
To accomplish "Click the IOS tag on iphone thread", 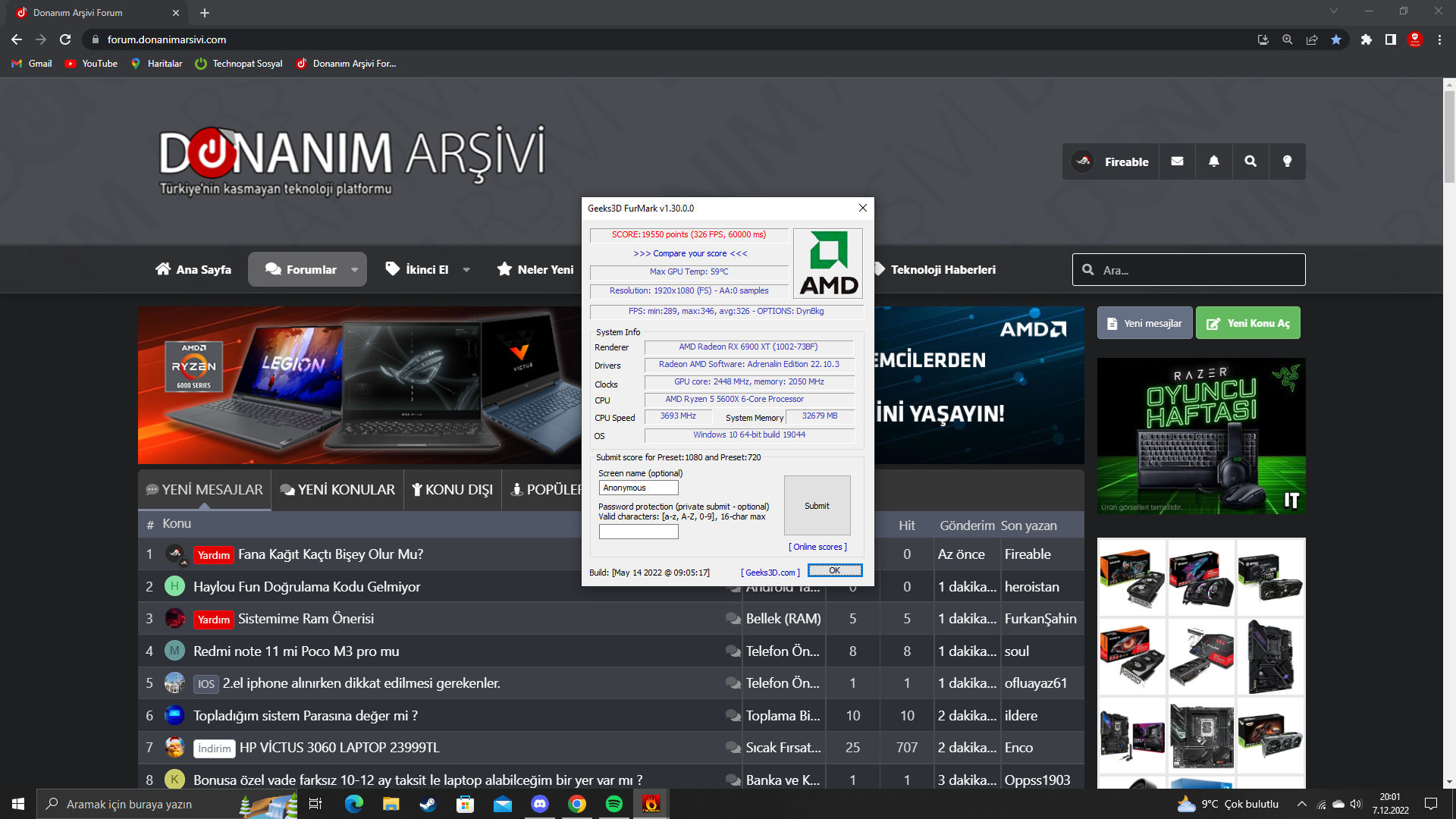I will 206,684.
